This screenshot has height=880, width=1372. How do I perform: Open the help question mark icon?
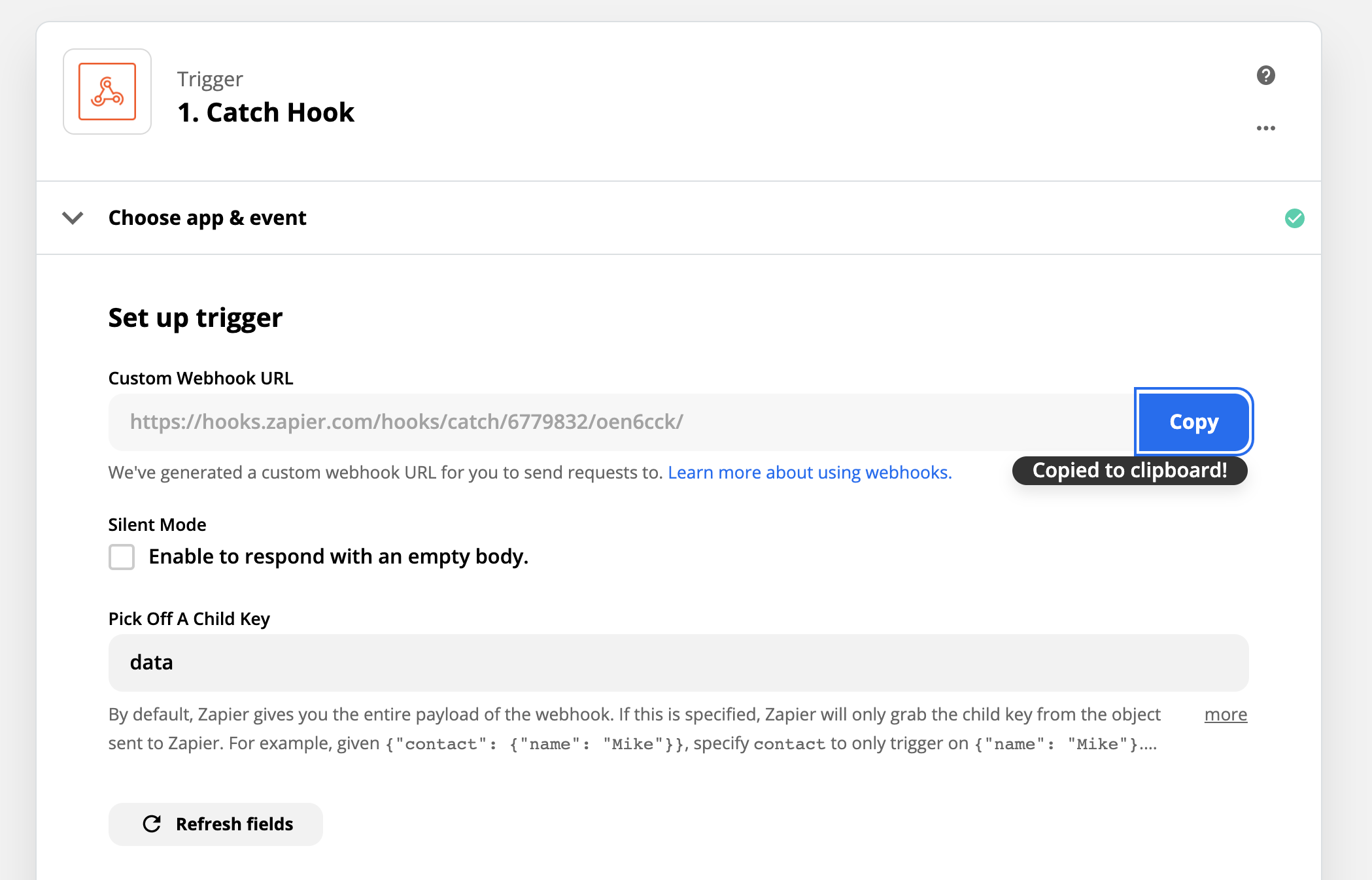[x=1265, y=75]
